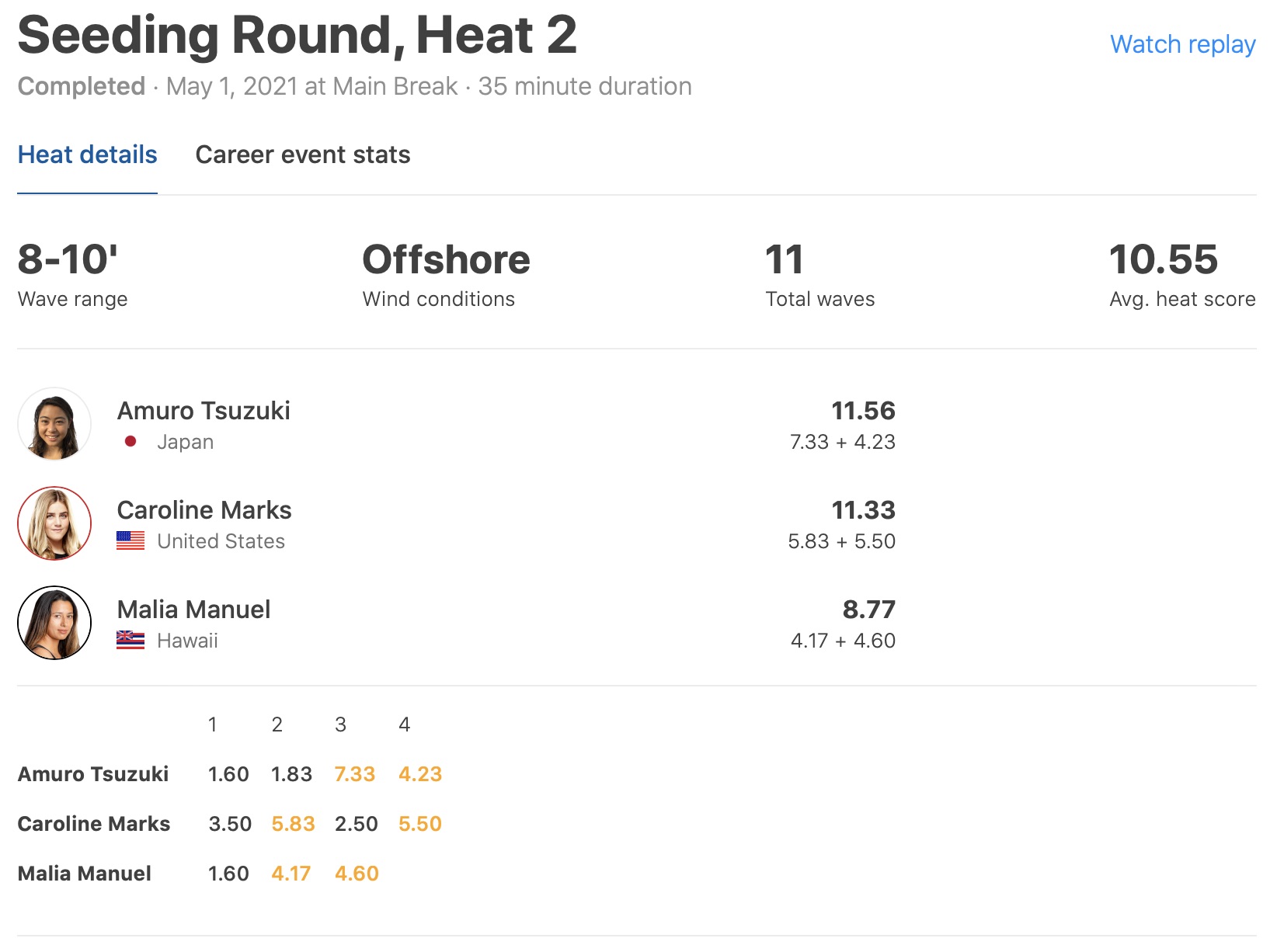Viewport: 1277px width, 952px height.
Task: Click Caroline Marks' name in results
Action: pos(204,510)
